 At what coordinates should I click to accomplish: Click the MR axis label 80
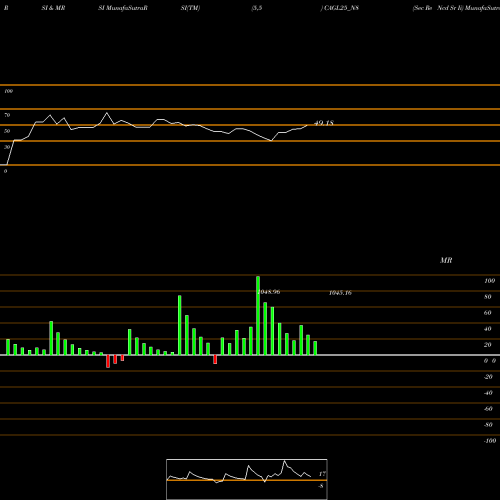tap(488, 297)
